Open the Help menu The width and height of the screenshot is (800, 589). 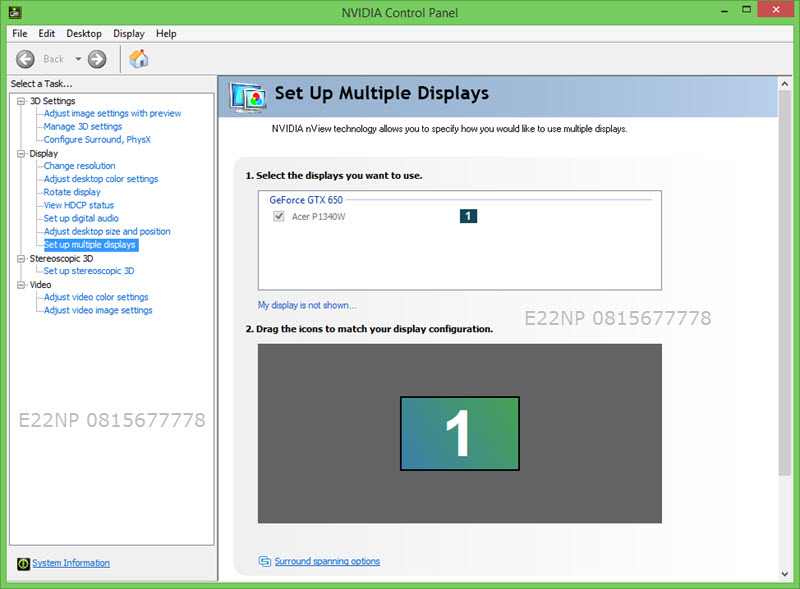click(166, 33)
